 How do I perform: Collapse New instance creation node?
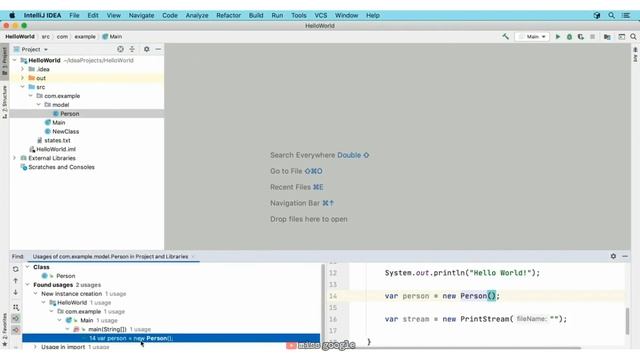(x=36, y=294)
